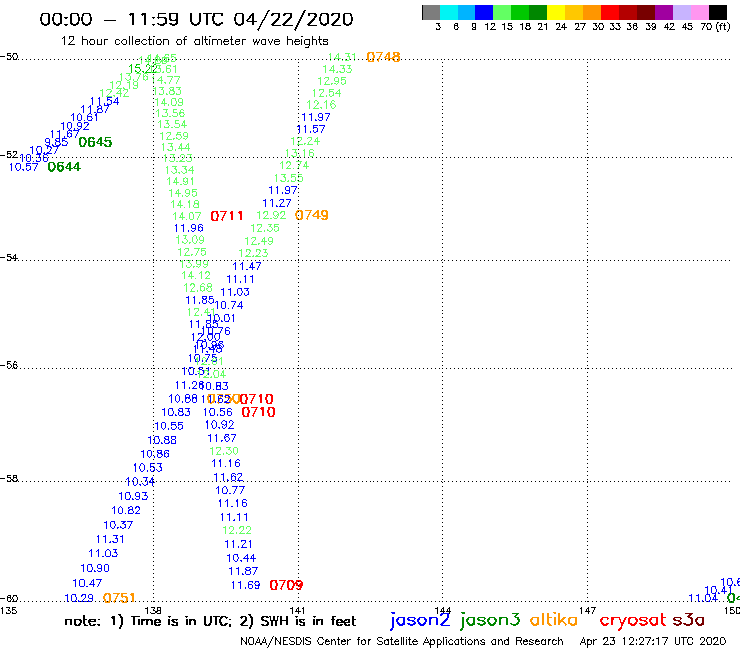Click the yellow swatch in the legend bar
740x650 pixels.
click(x=556, y=12)
